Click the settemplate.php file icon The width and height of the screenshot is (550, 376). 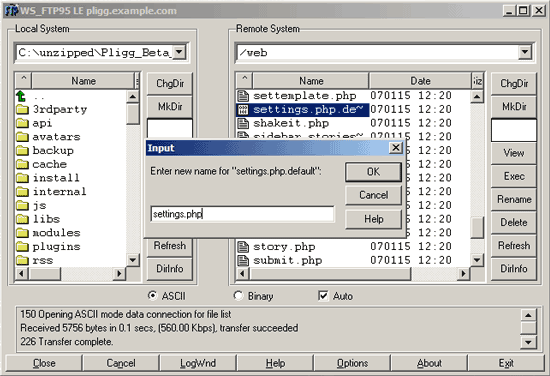coord(243,96)
